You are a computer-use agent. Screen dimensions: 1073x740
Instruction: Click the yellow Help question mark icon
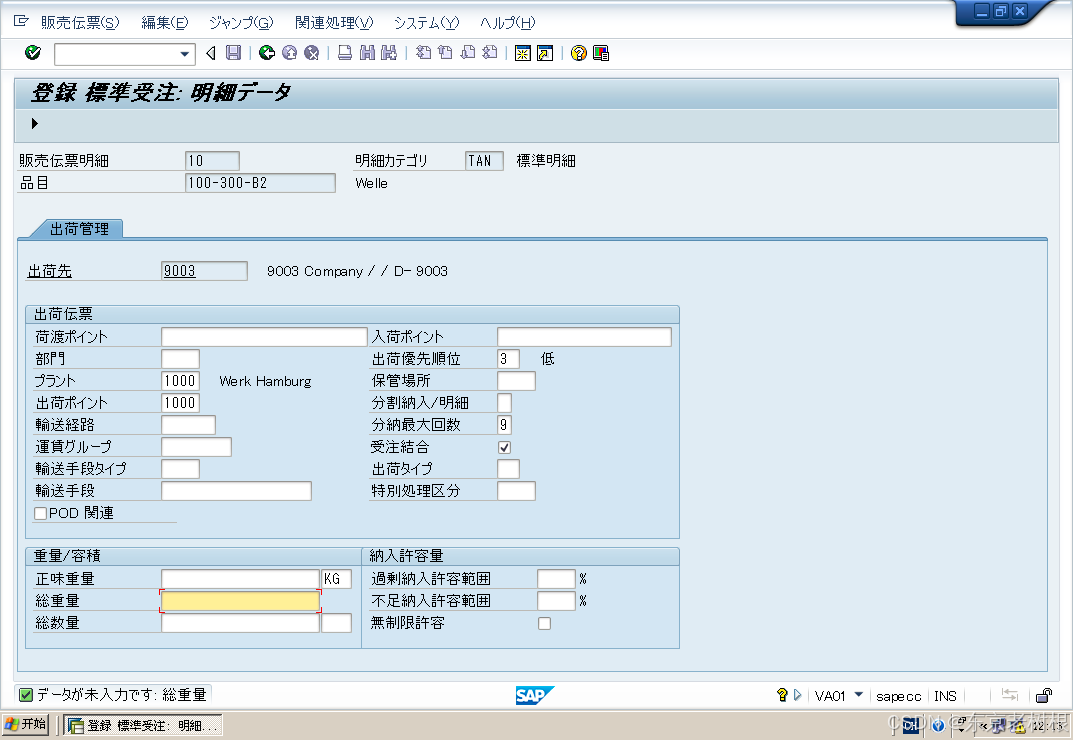tap(579, 53)
